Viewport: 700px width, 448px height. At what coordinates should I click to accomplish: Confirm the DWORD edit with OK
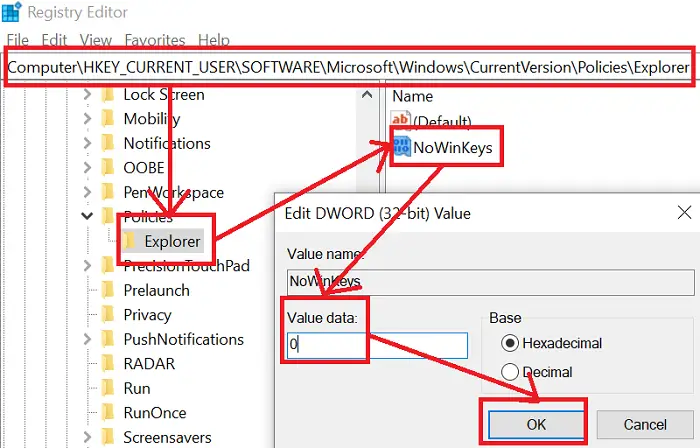pos(536,424)
